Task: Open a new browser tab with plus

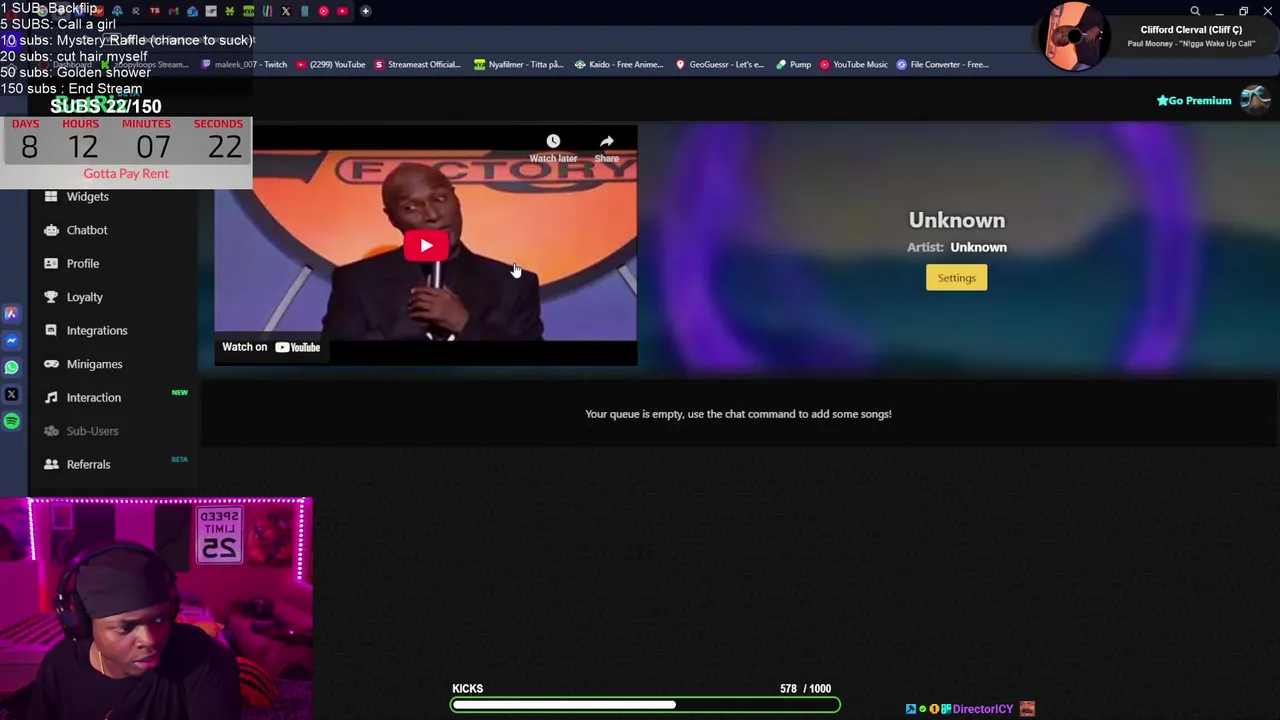Action: point(365,11)
